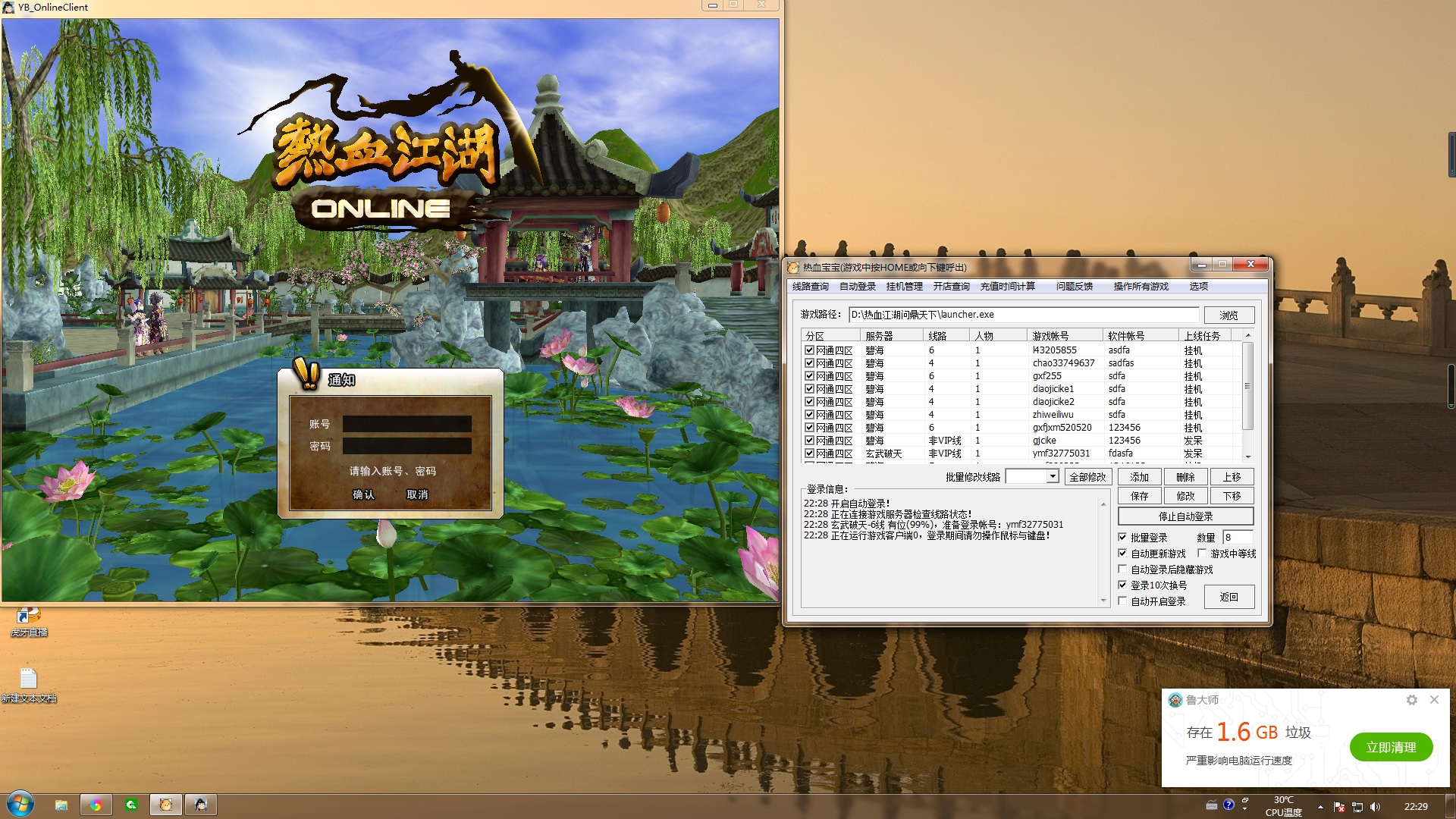Click the 鲁大师 logo in popup
Image resolution: width=1456 pixels, height=819 pixels.
1175,700
